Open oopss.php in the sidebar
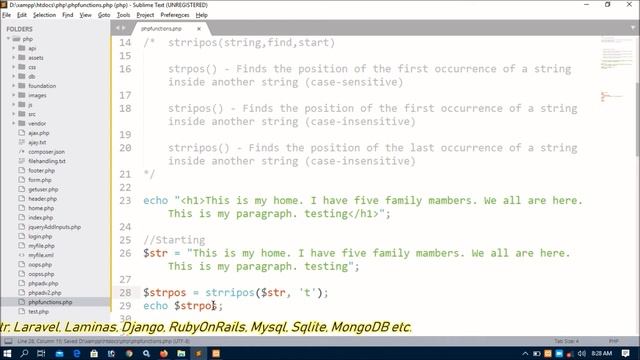 pyautogui.click(x=41, y=274)
